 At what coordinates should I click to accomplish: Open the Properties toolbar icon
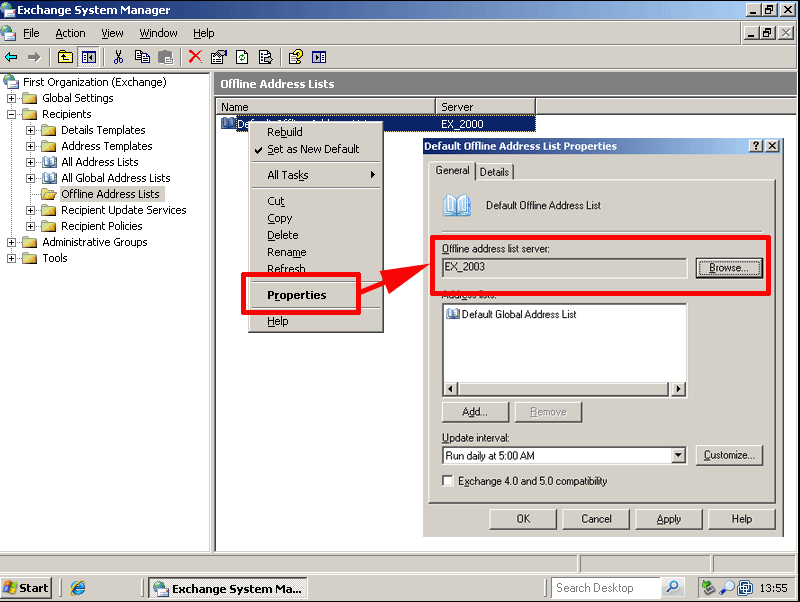coord(218,57)
